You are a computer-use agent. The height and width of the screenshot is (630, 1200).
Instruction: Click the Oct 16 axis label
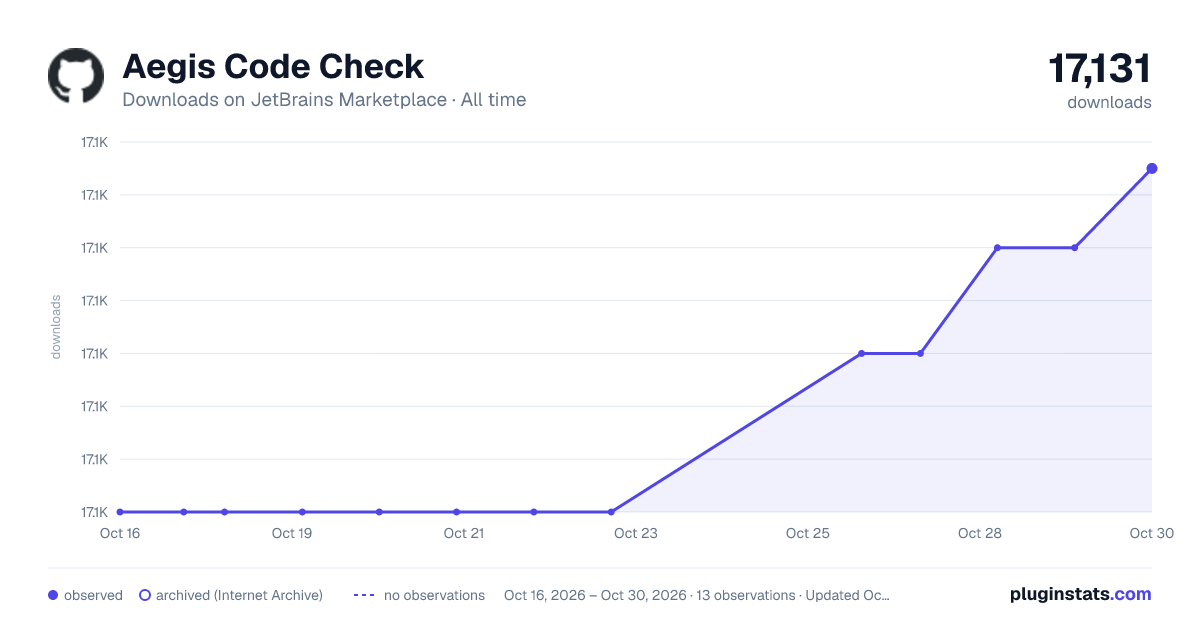[119, 533]
